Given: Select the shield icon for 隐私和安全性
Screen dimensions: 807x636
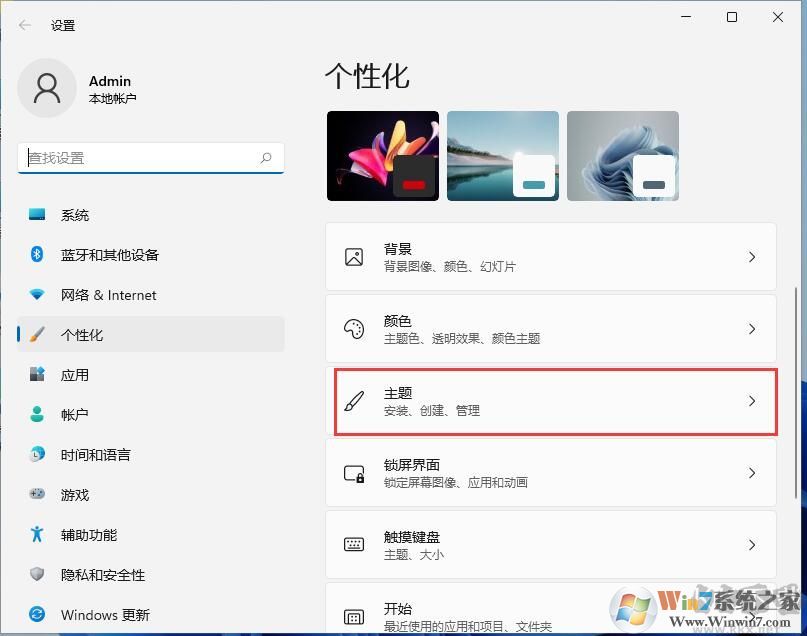Looking at the screenshot, I should (35, 575).
